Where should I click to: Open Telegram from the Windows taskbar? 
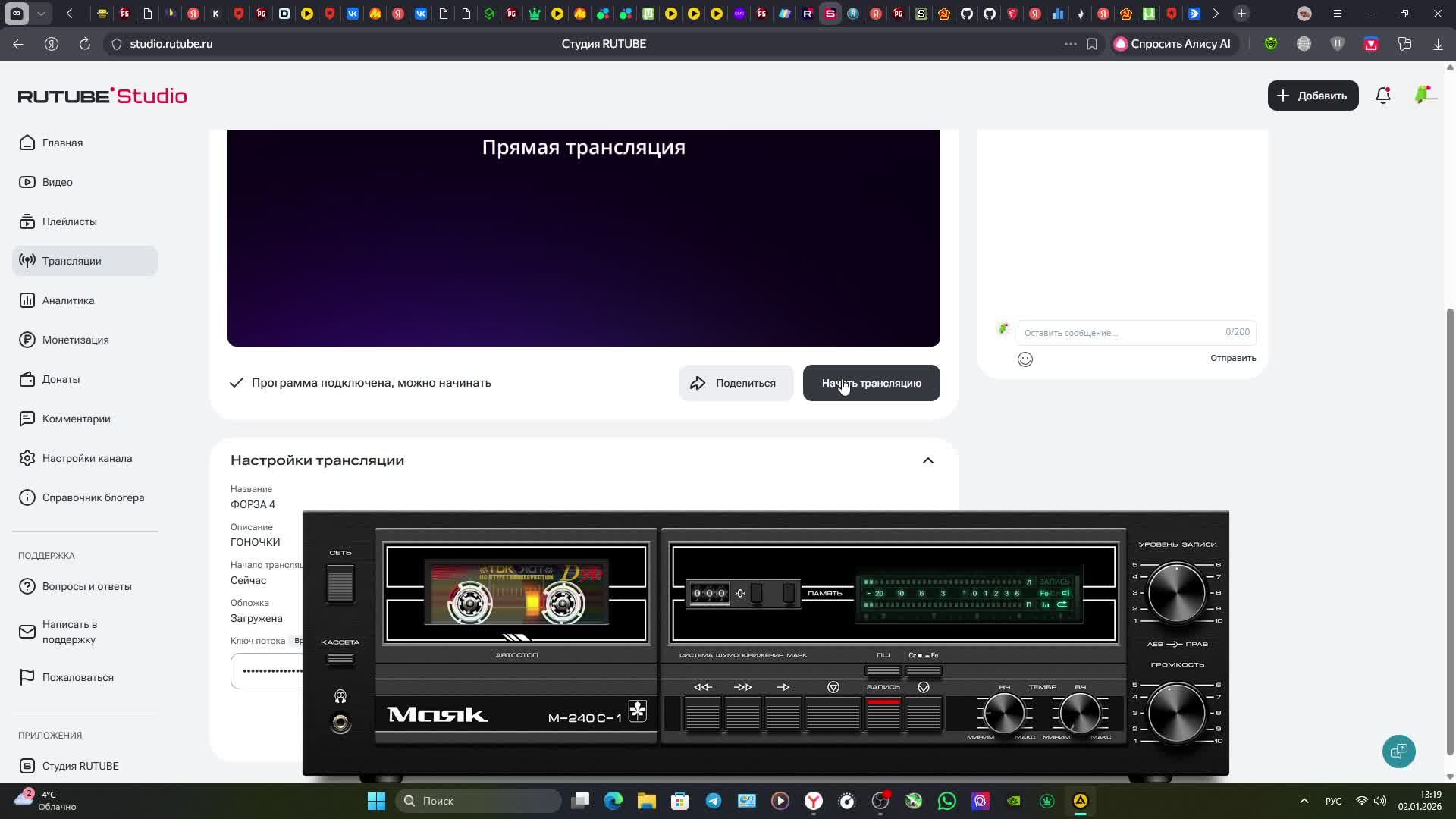(714, 801)
